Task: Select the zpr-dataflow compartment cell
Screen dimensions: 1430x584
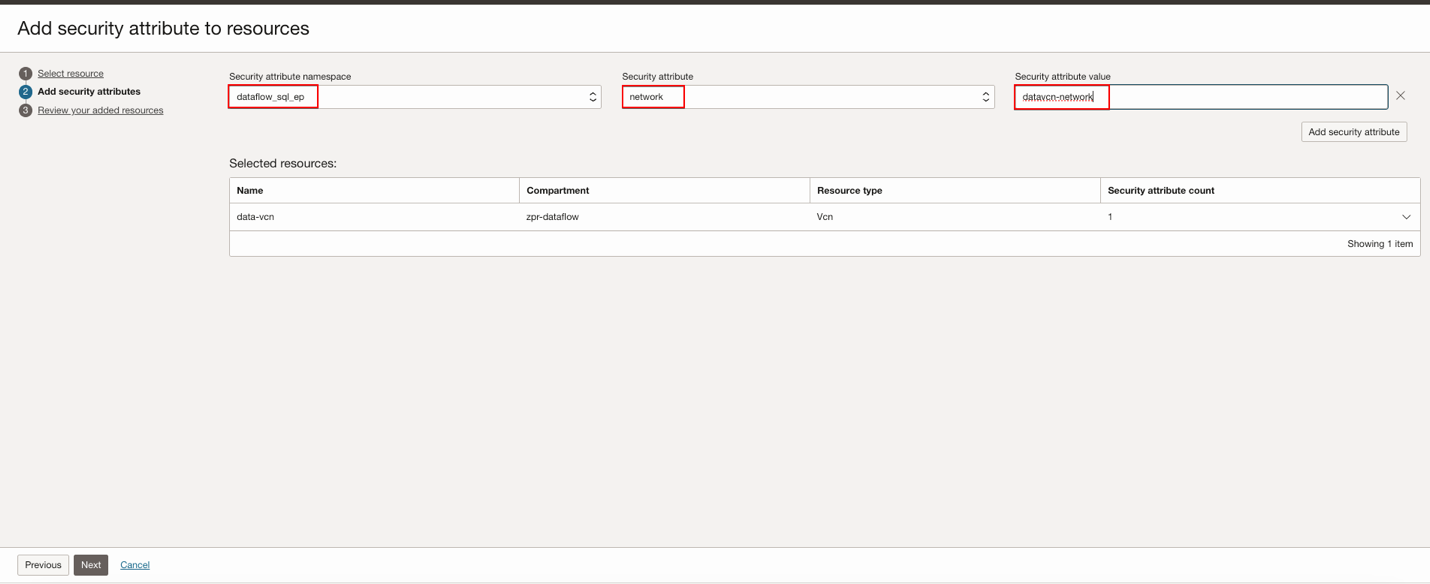Action: point(664,217)
